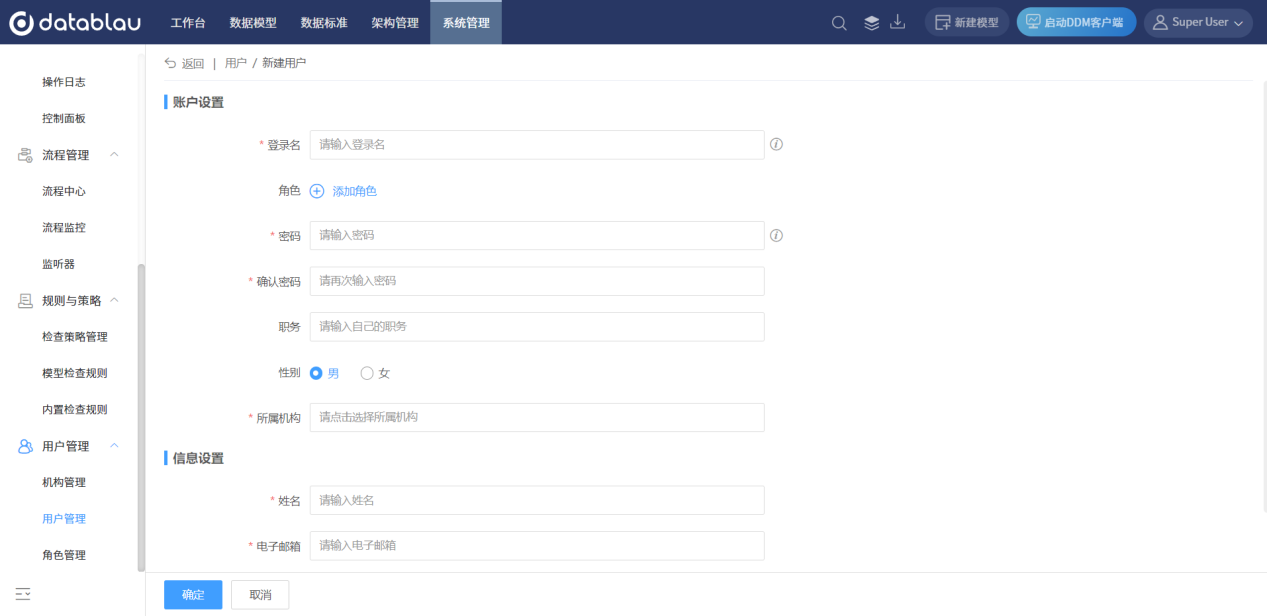
Task: Open the layers stack icon in header
Action: 871,23
